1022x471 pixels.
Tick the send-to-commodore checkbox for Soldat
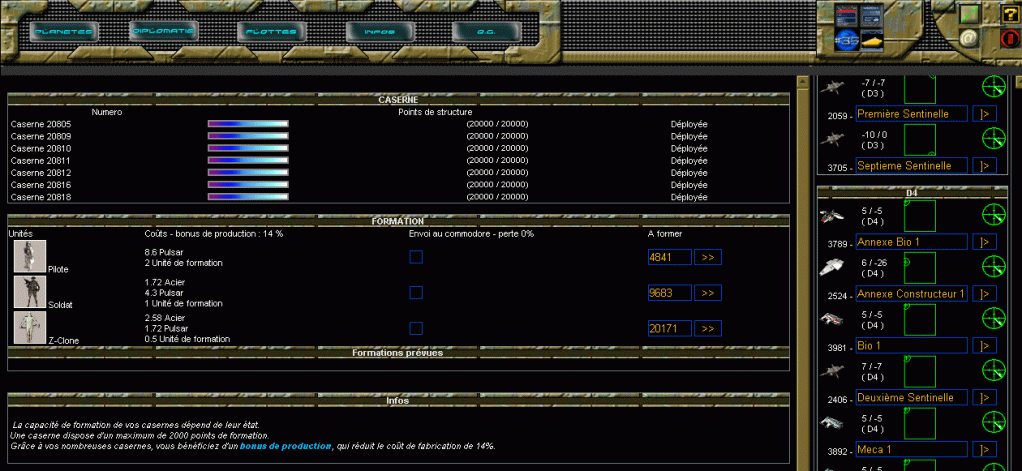point(416,293)
